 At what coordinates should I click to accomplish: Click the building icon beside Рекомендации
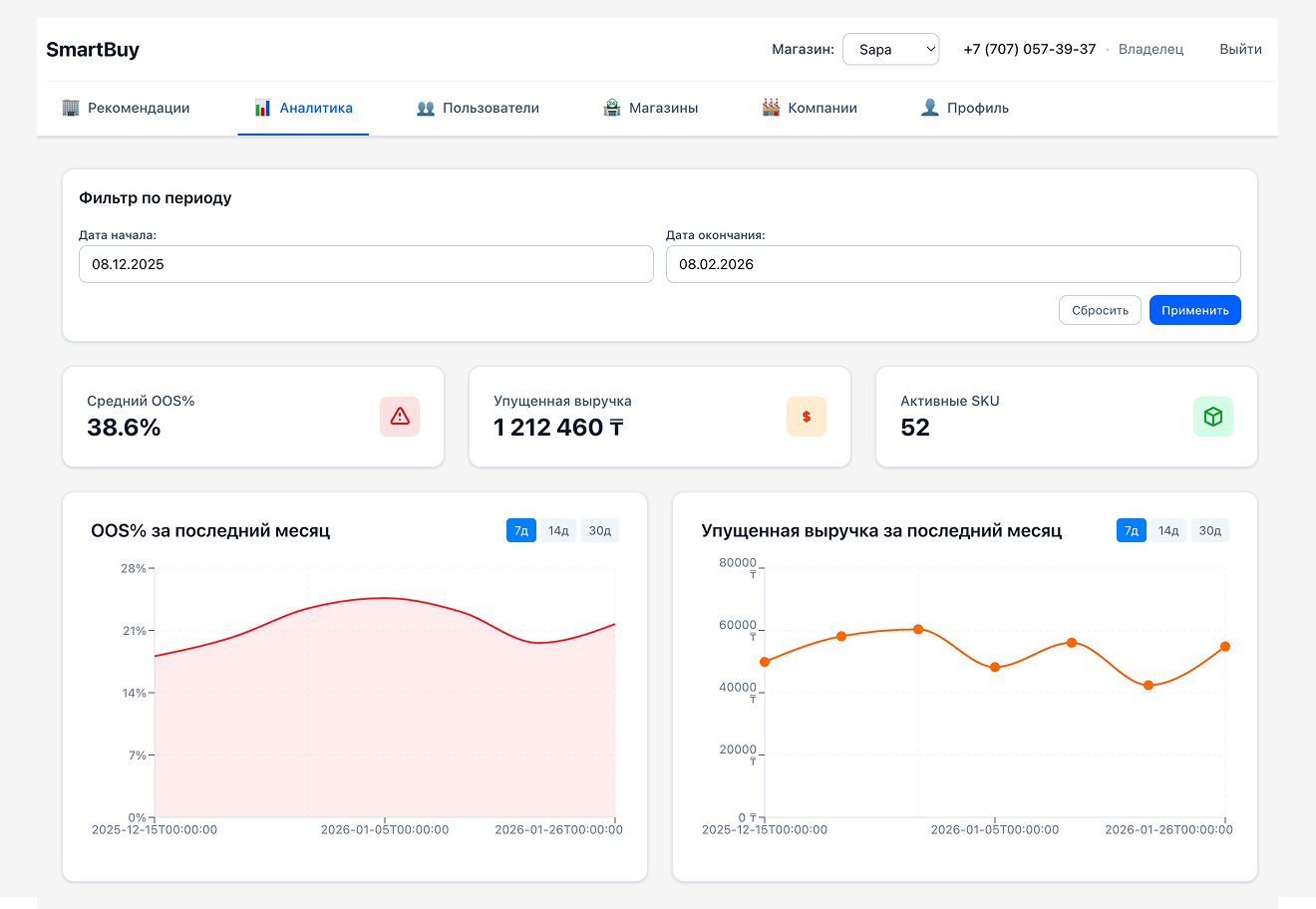[x=71, y=108]
